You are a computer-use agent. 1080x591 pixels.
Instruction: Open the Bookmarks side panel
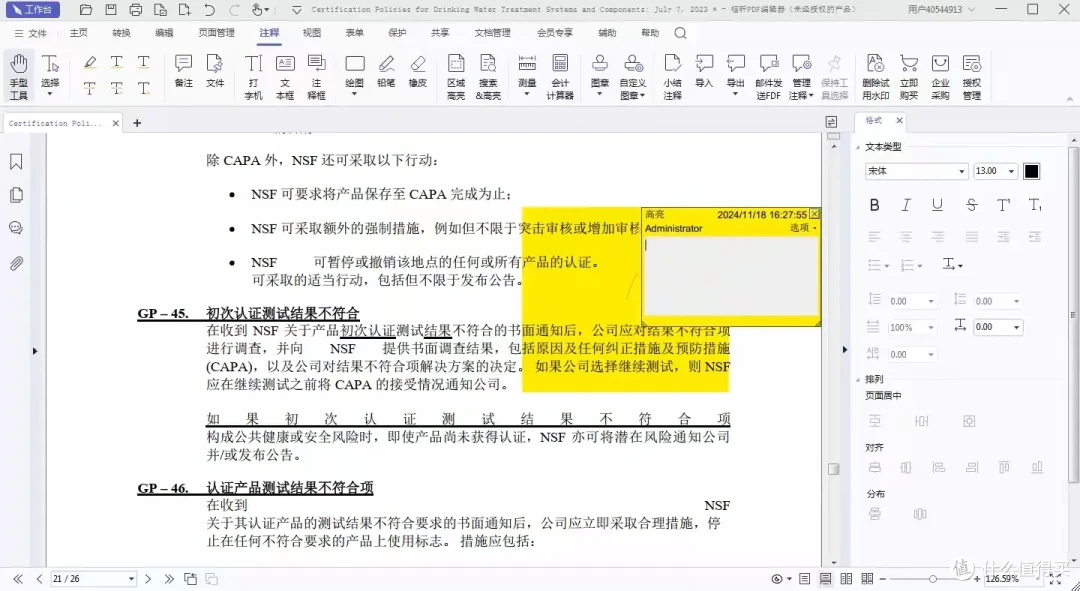tap(17, 162)
